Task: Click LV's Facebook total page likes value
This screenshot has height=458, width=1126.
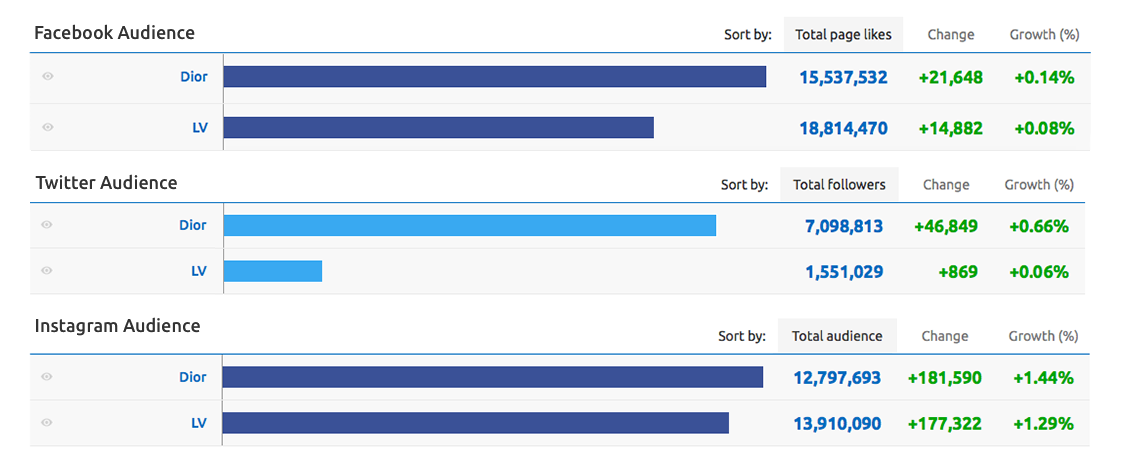Action: pyautogui.click(x=843, y=128)
